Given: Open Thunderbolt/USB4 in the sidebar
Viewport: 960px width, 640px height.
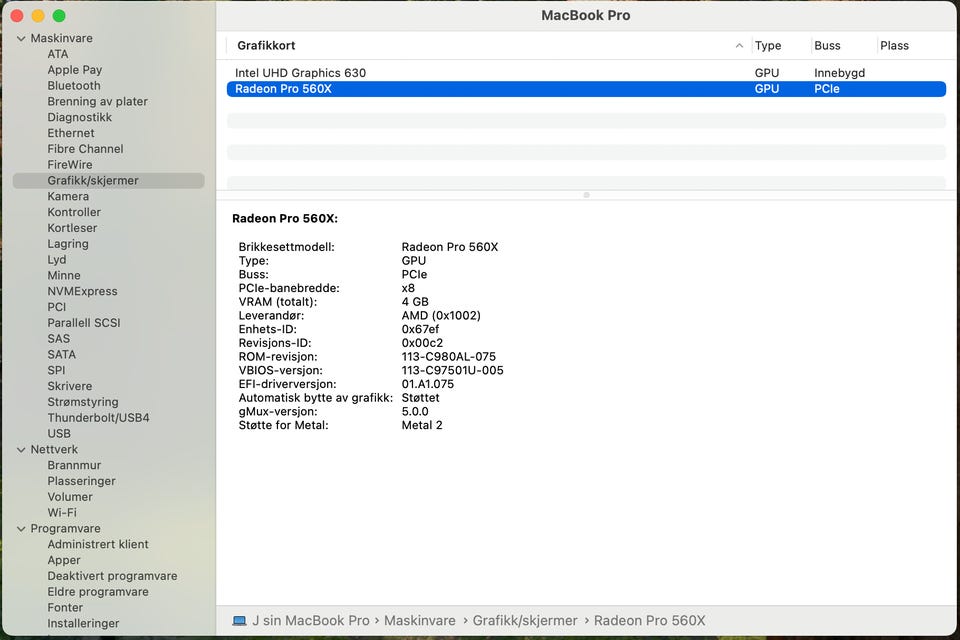Looking at the screenshot, I should point(98,418).
